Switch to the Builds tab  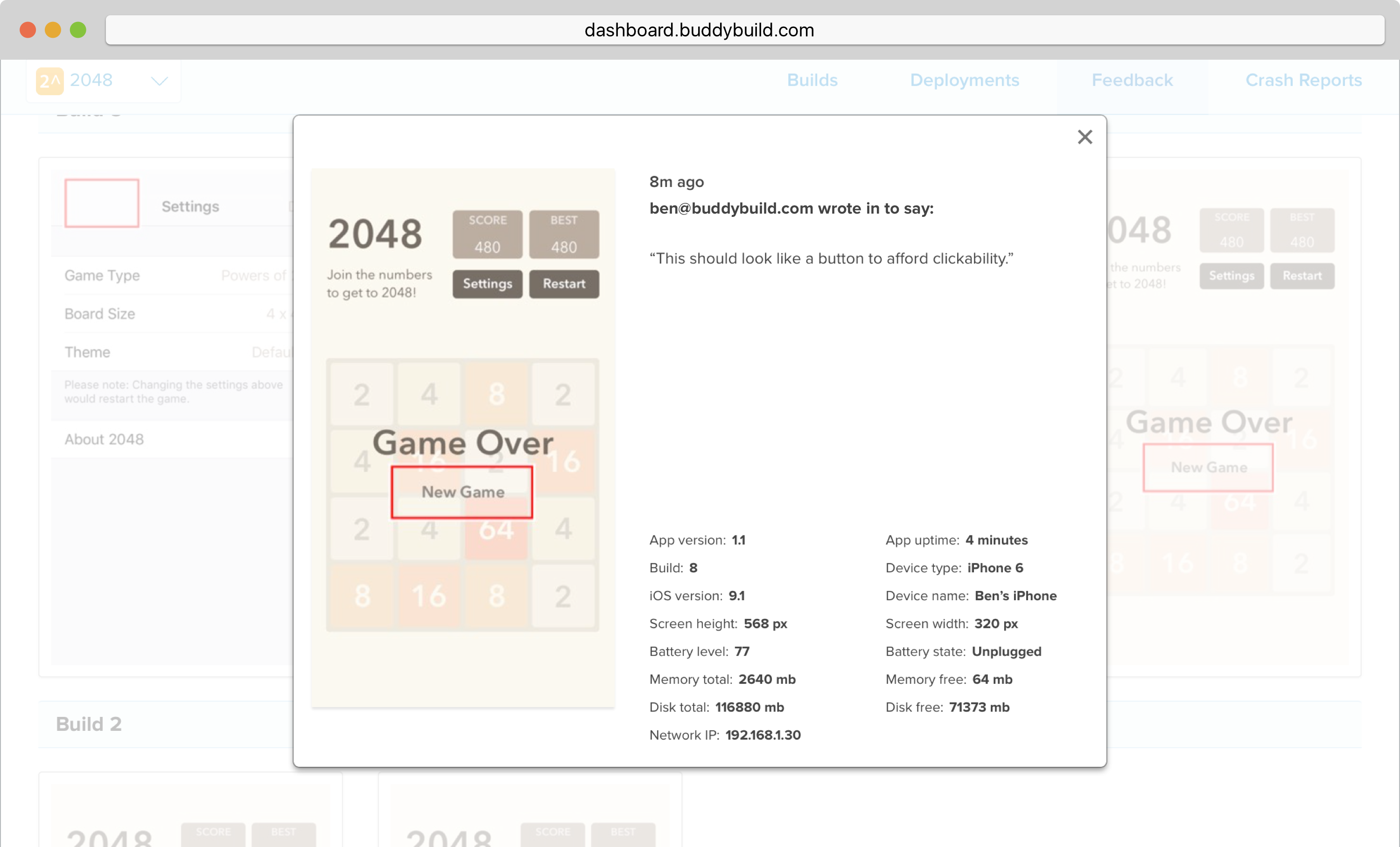pyautogui.click(x=812, y=80)
